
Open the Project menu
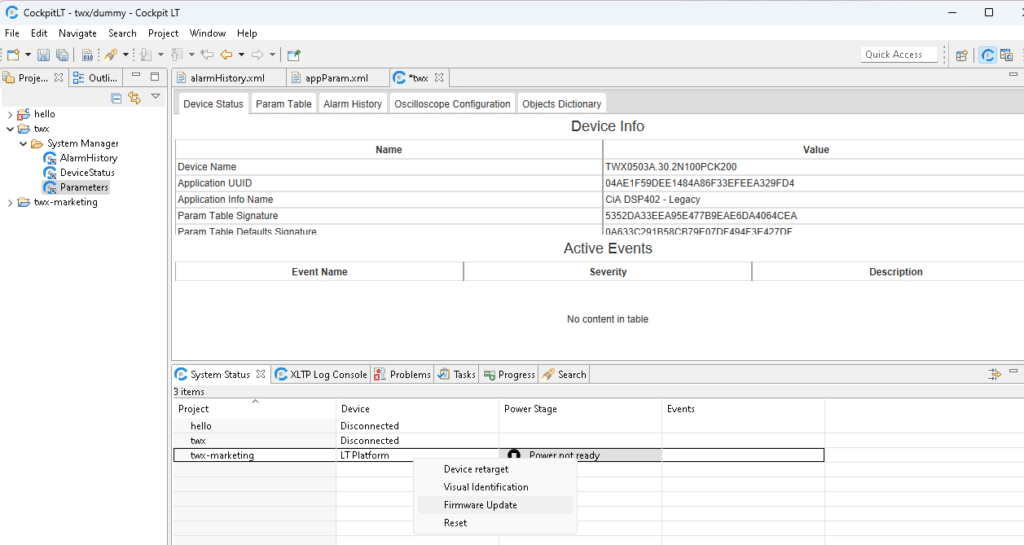(163, 33)
